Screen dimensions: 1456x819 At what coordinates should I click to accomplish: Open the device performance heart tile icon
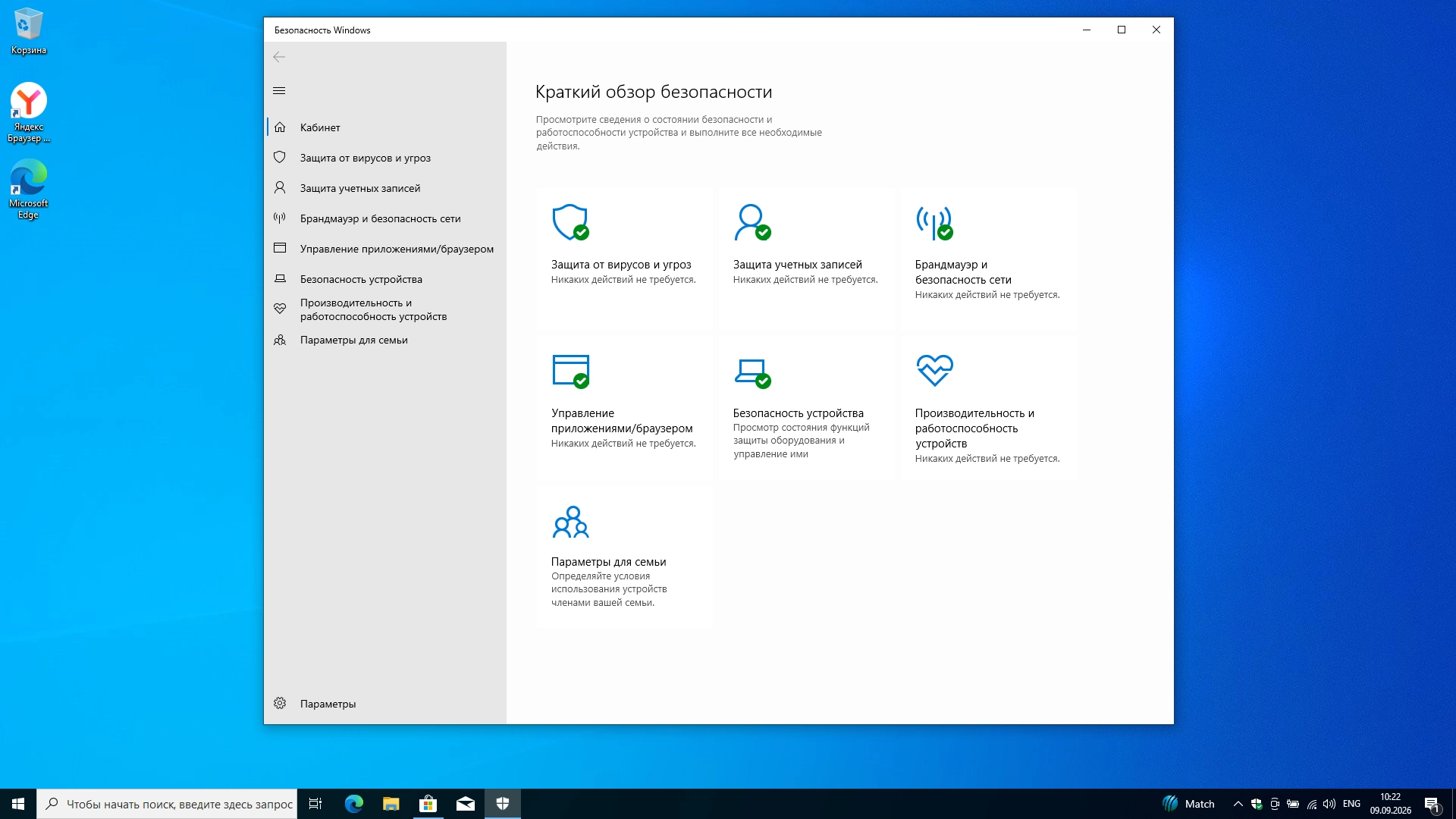pos(934,370)
